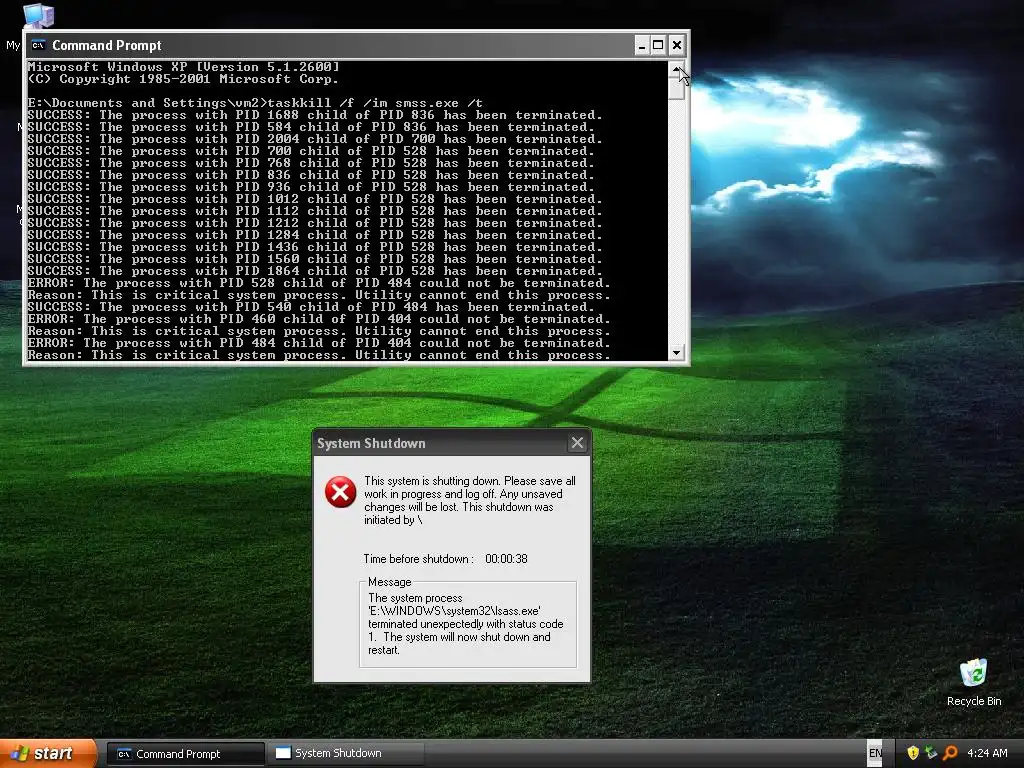
Task: Click the ERROR line for PID 460
Action: tap(319, 319)
